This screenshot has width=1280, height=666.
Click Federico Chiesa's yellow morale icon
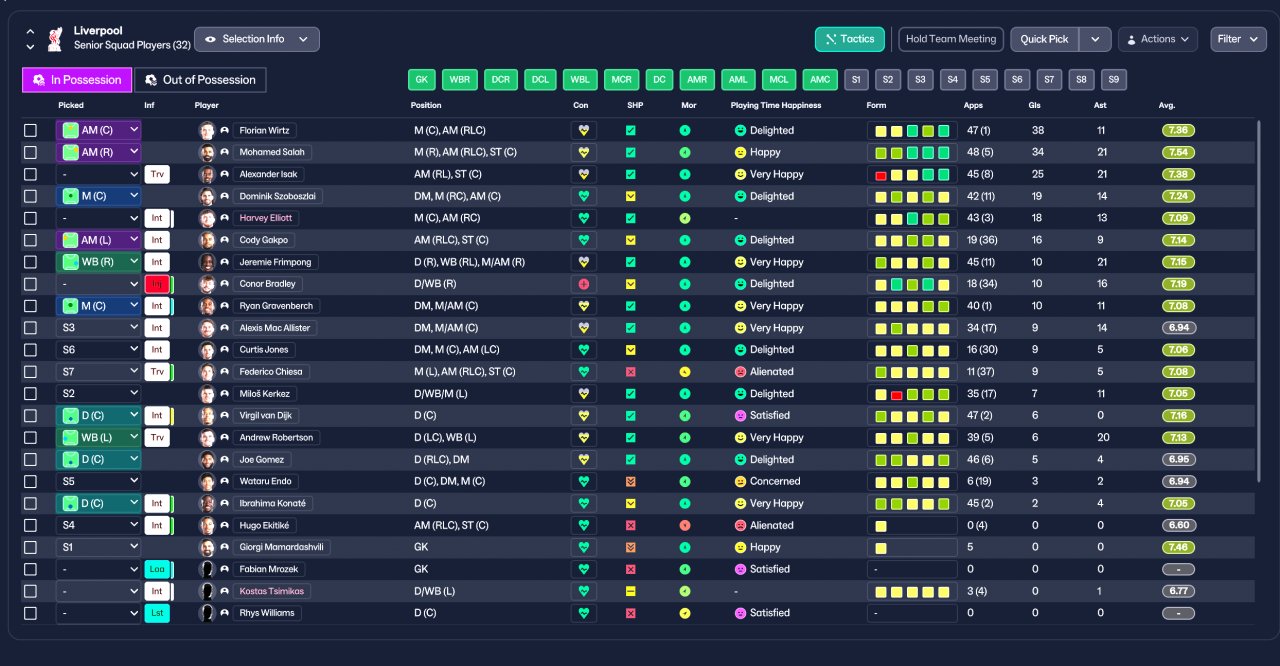pos(685,371)
